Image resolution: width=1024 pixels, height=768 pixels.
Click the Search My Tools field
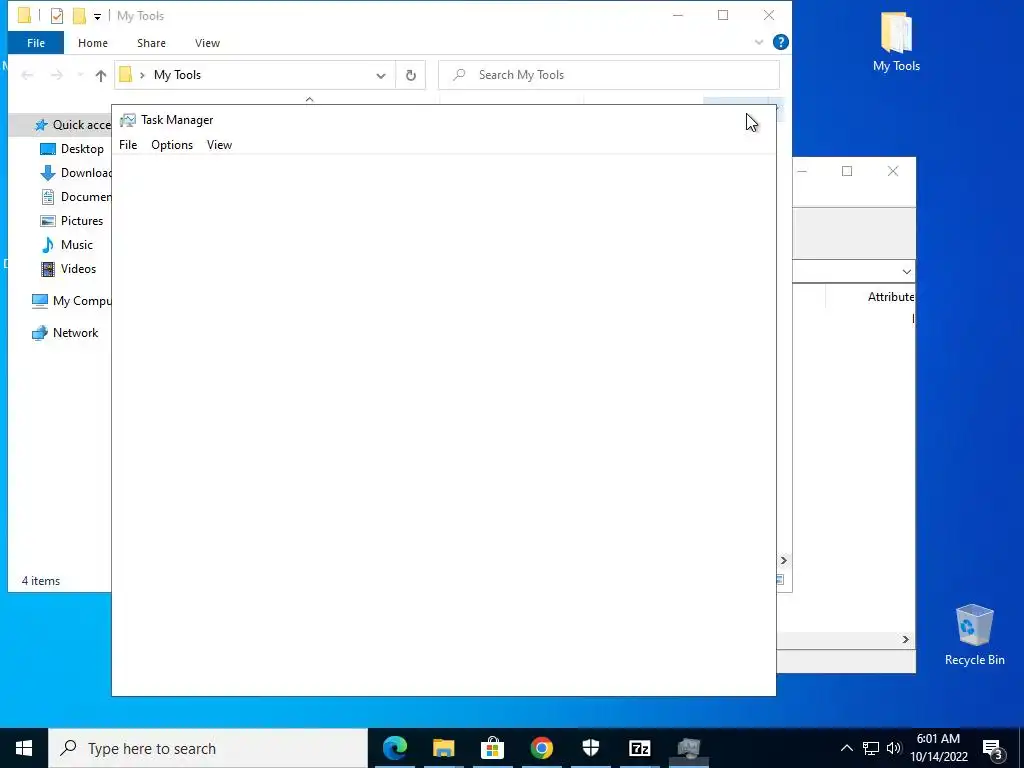609,75
